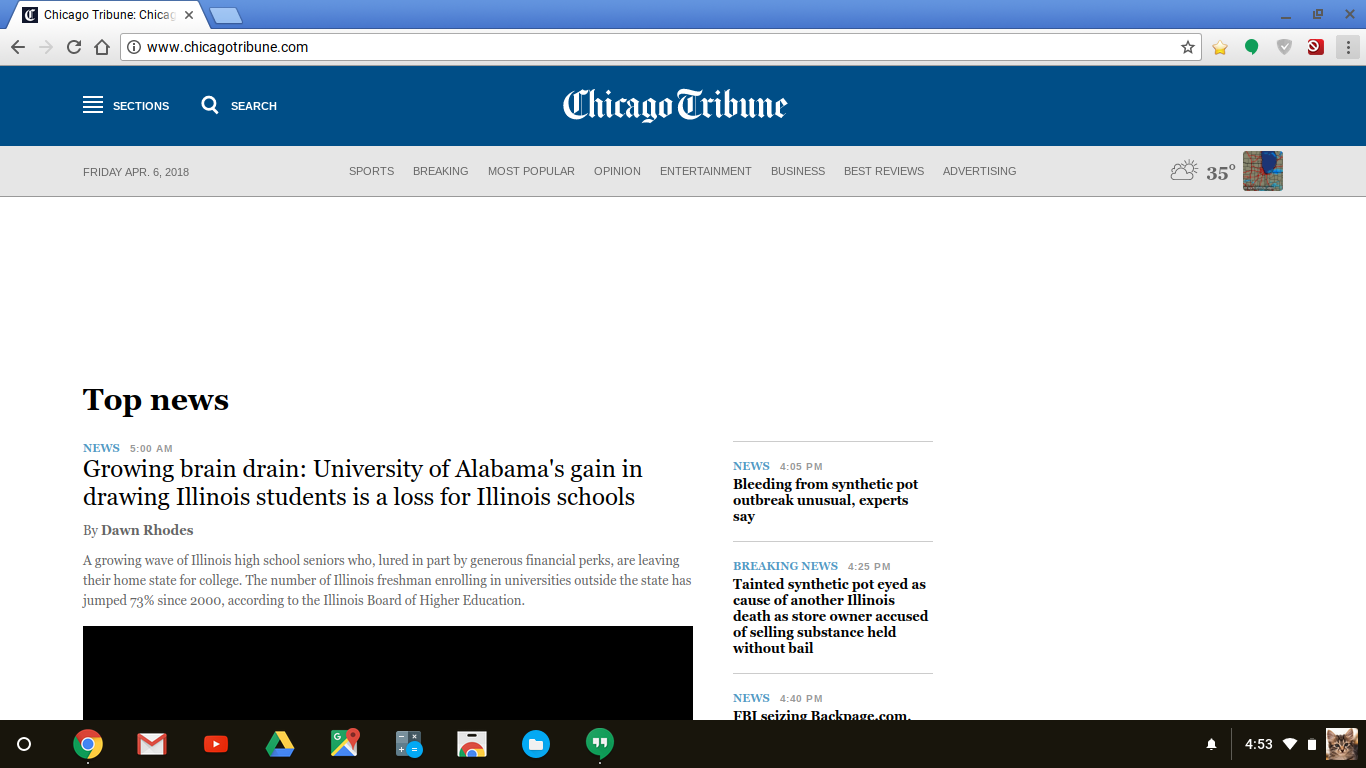Click the browser Back arrow
This screenshot has width=1366, height=768.
[18, 47]
